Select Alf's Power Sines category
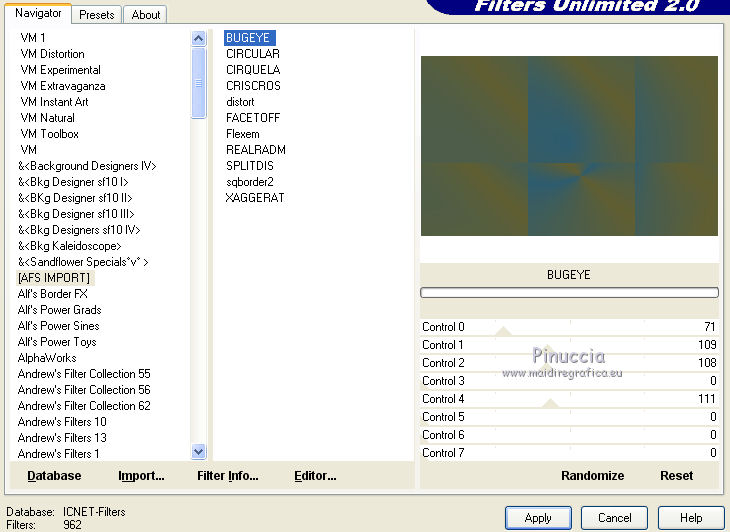730x532 pixels. [x=59, y=325]
